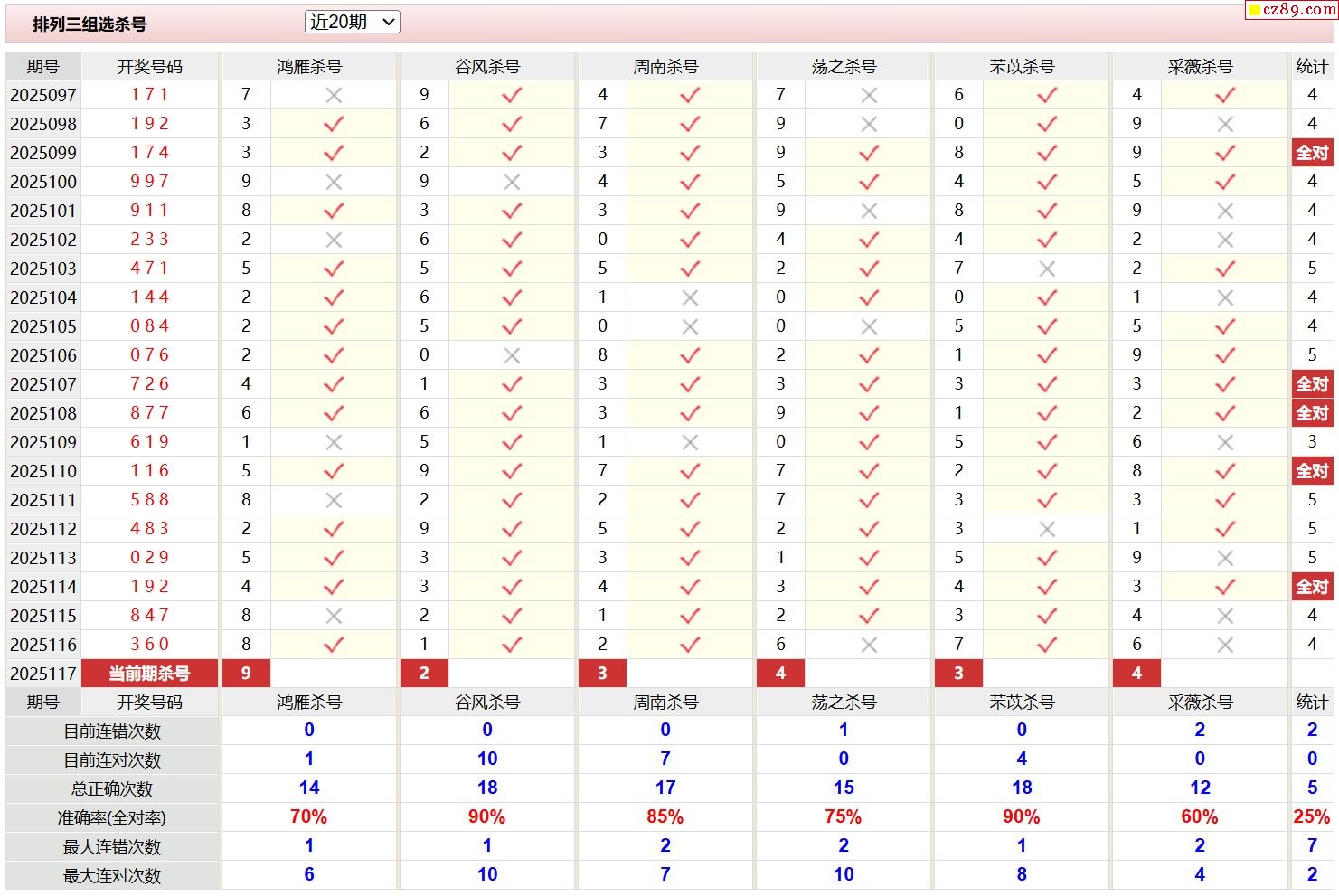
Task: Click the 采薇 cross mark in row 2025116
Action: [x=1225, y=645]
